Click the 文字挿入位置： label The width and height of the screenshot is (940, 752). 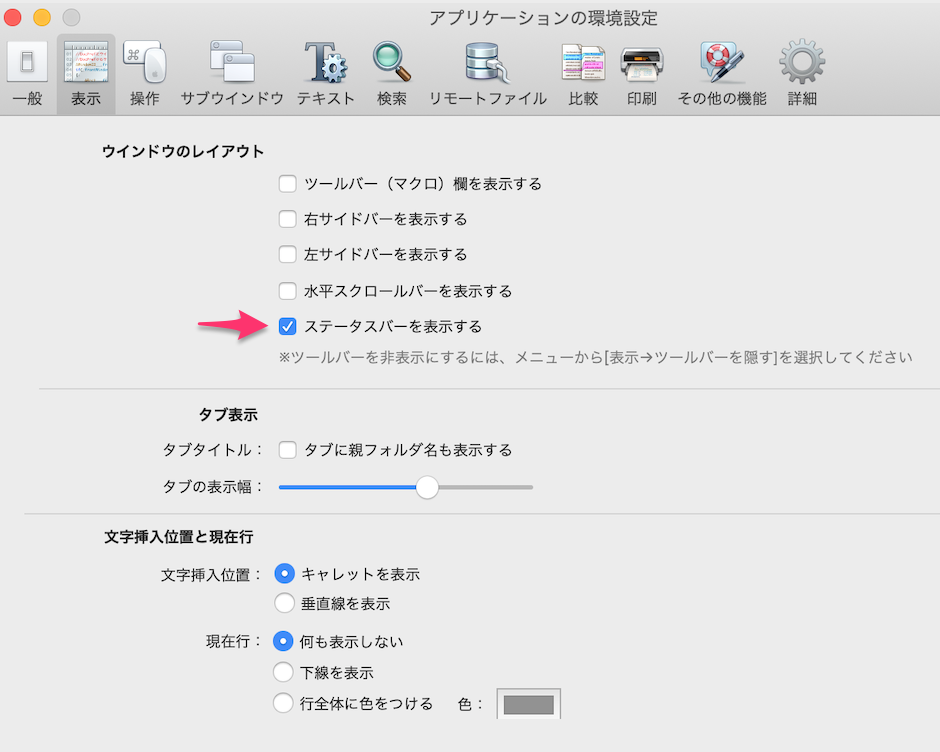click(212, 575)
